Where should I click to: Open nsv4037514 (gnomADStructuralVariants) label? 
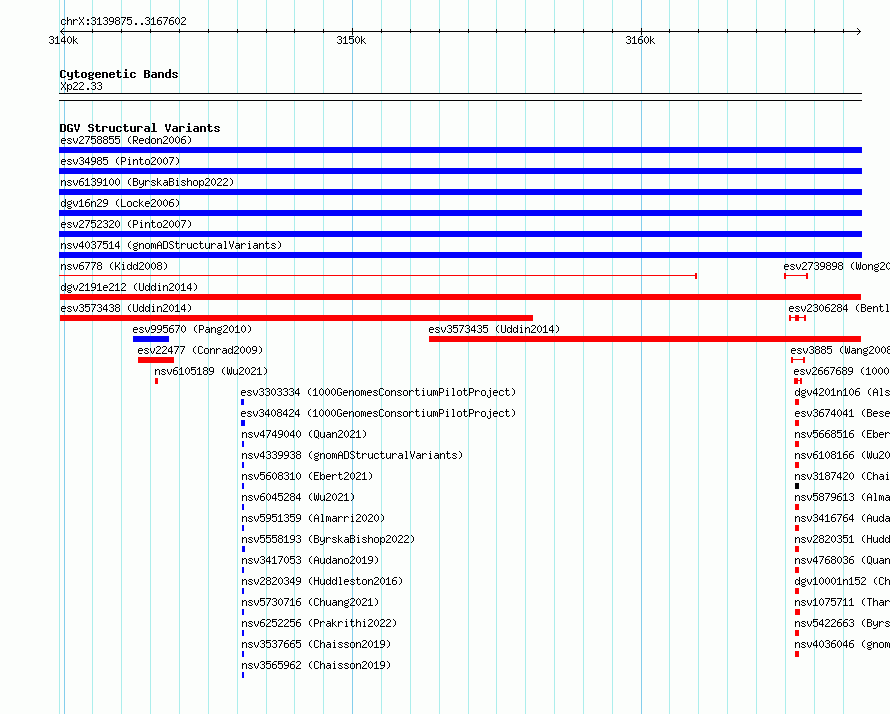(x=171, y=245)
